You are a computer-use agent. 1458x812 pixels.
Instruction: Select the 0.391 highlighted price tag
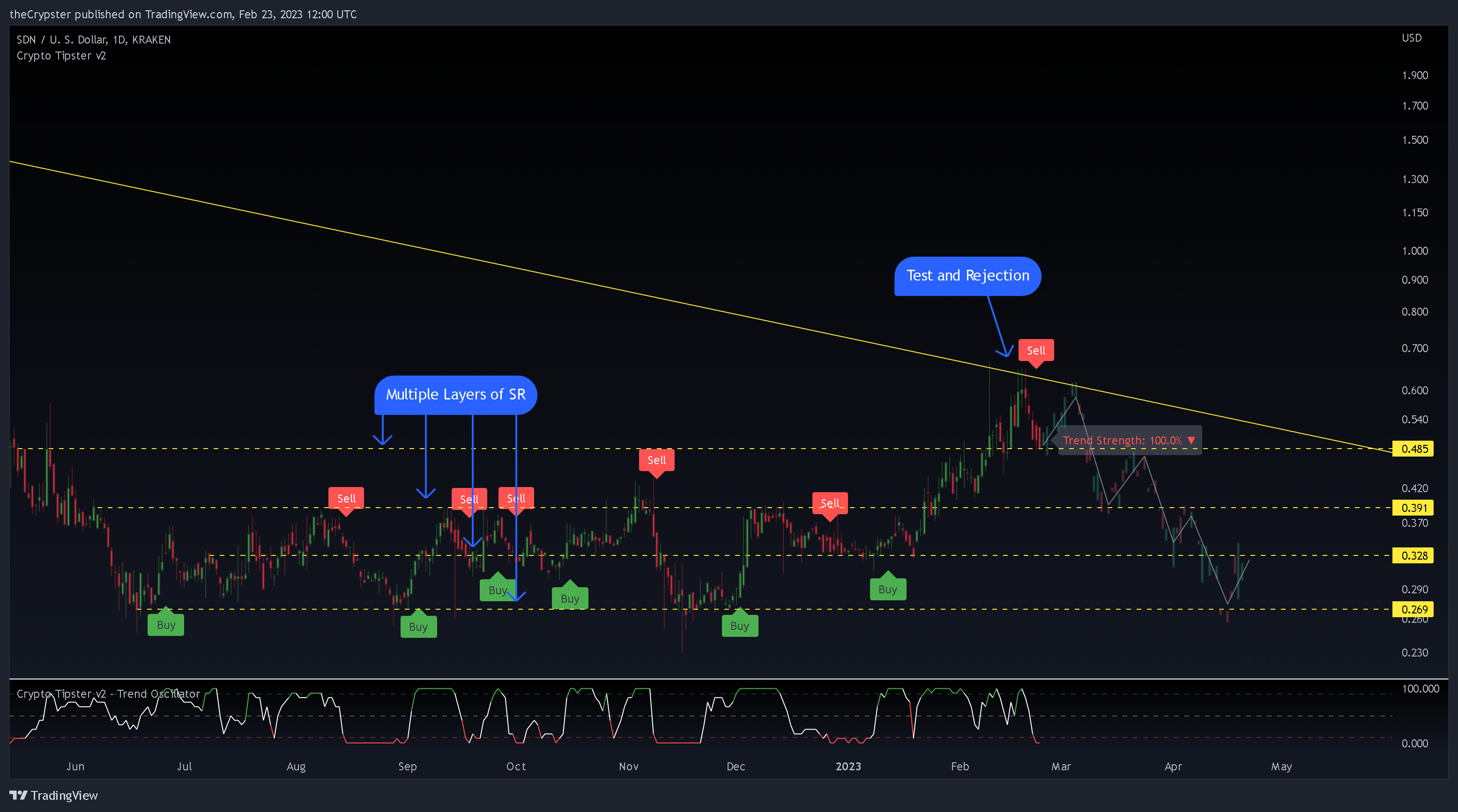coord(1413,508)
